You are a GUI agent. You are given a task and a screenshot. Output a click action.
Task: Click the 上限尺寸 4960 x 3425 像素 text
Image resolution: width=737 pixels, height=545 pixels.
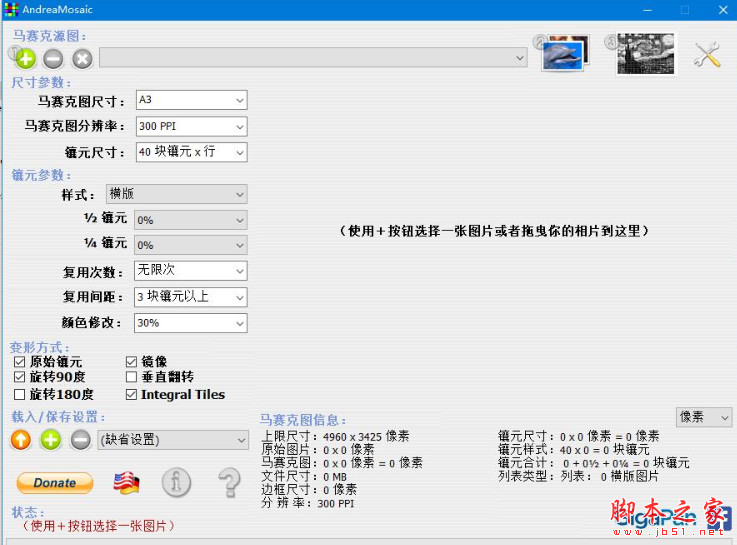(335, 436)
